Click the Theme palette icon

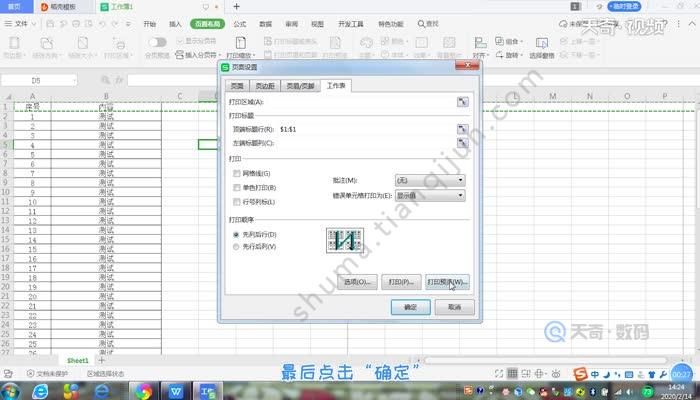tap(366, 43)
